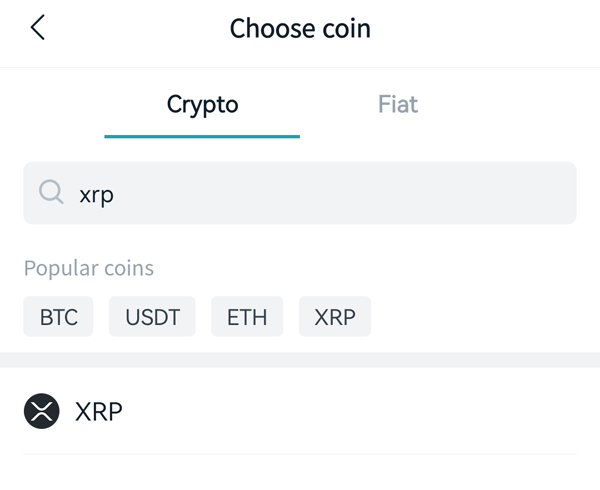Choose XRP from the search results list
The width and height of the screenshot is (600, 490).
[x=300, y=411]
